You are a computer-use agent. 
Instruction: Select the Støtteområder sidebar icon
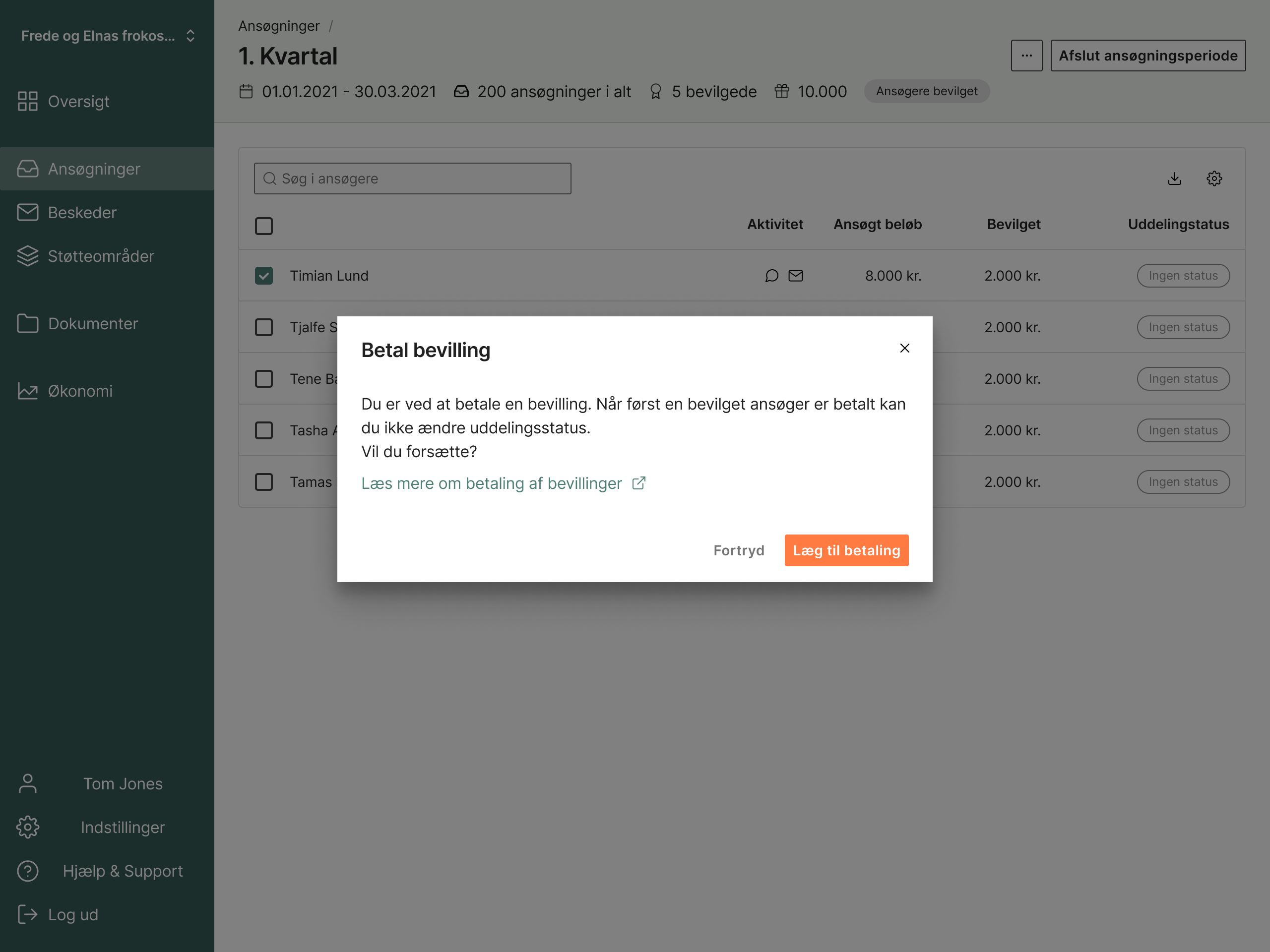(x=28, y=256)
